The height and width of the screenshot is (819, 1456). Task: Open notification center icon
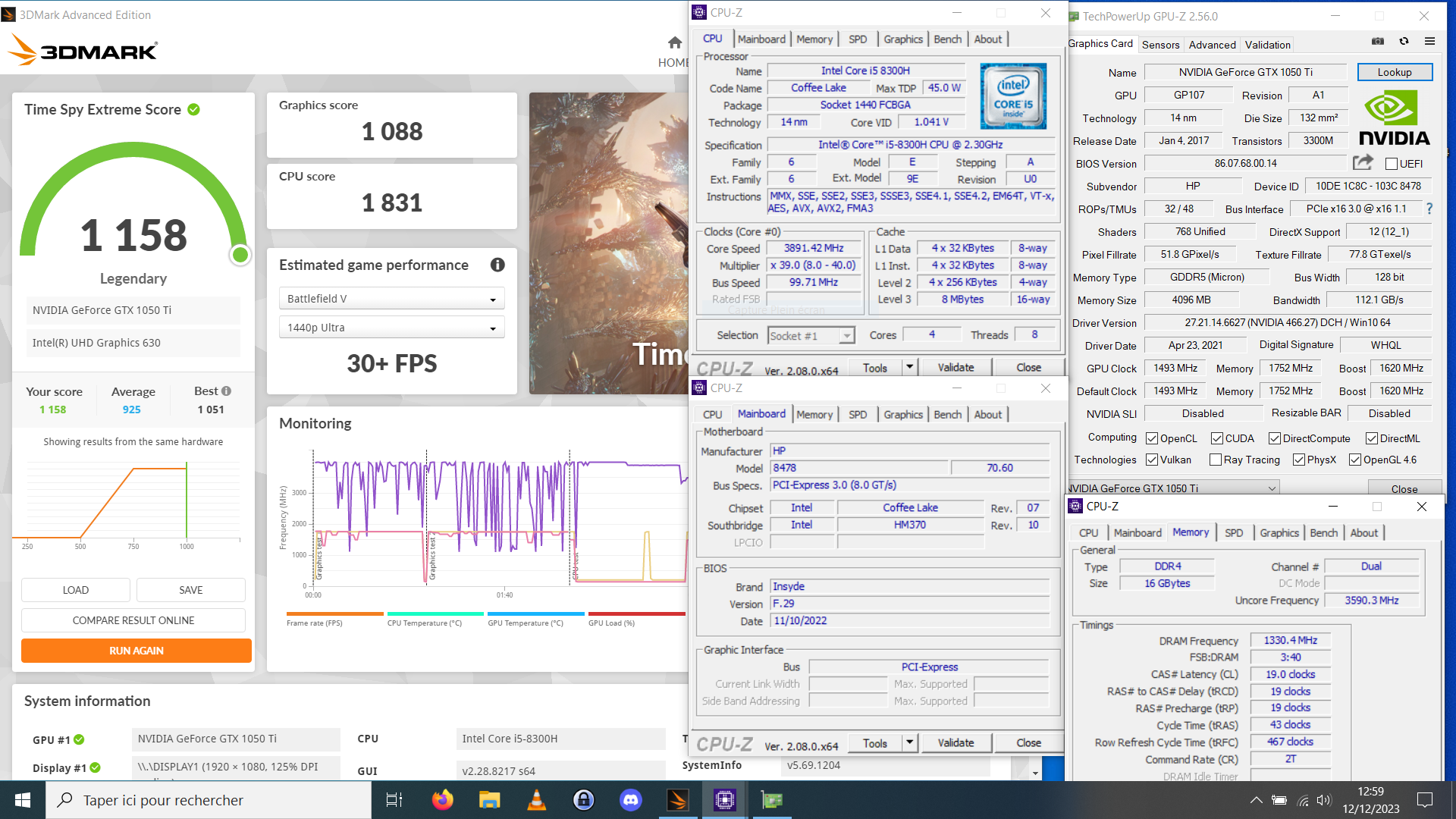point(1425,800)
